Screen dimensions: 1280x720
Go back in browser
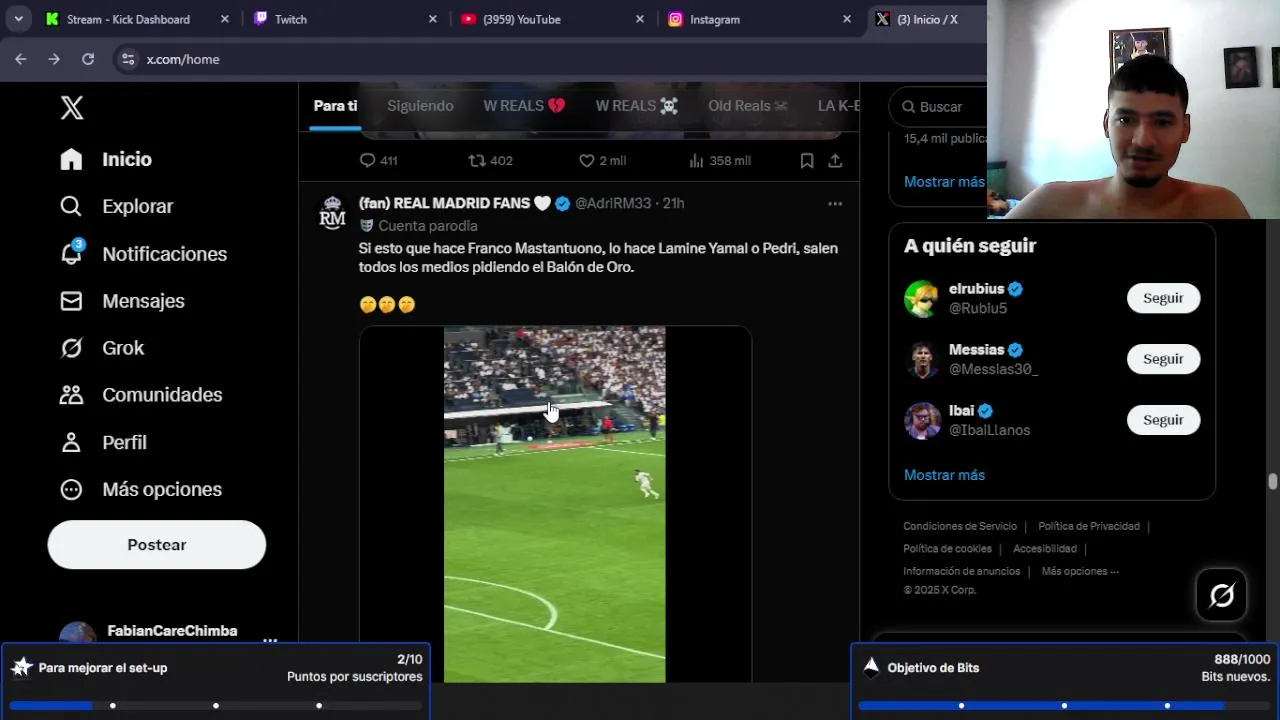point(20,59)
